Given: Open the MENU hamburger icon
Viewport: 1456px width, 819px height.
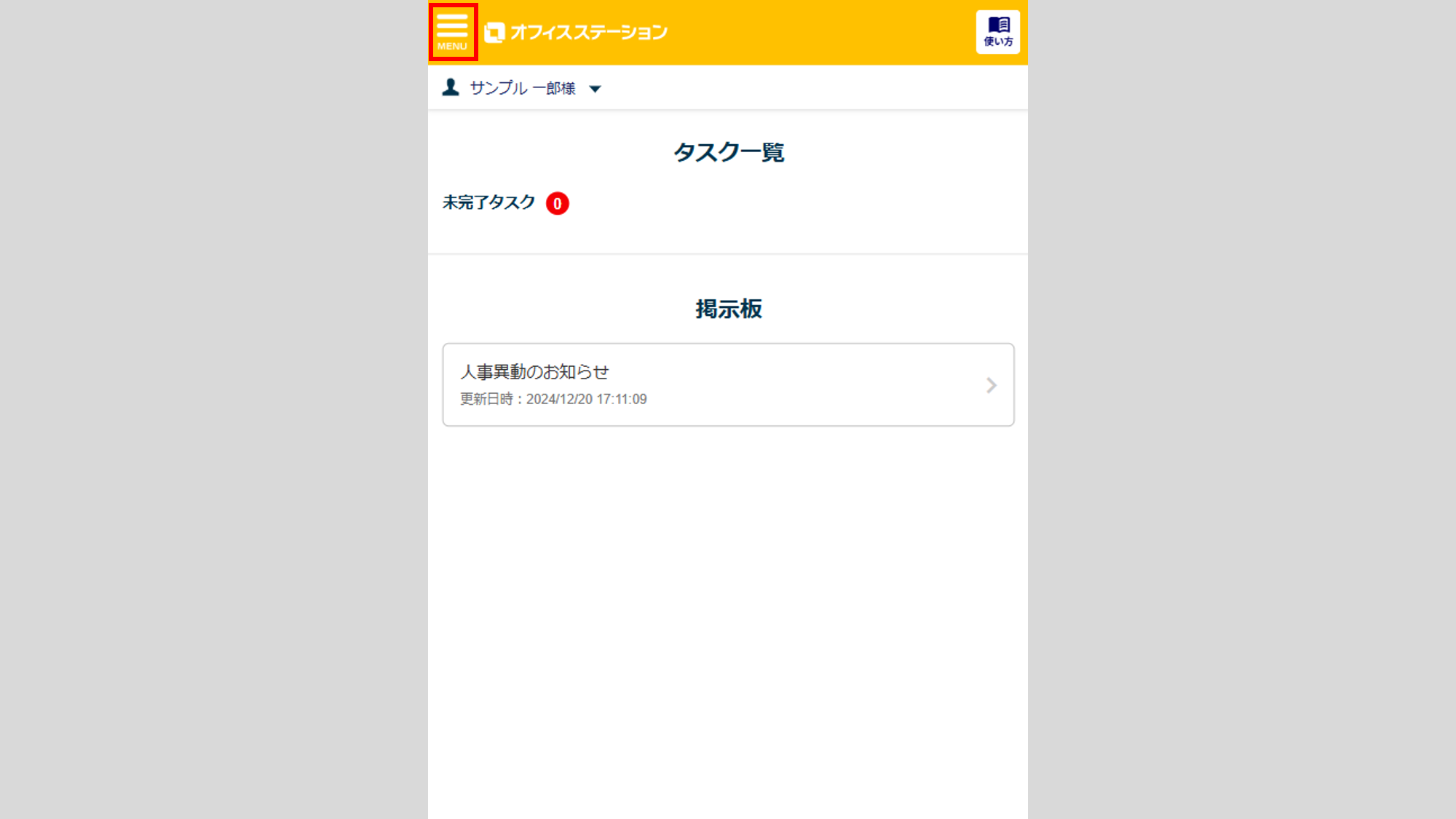Looking at the screenshot, I should (x=453, y=32).
